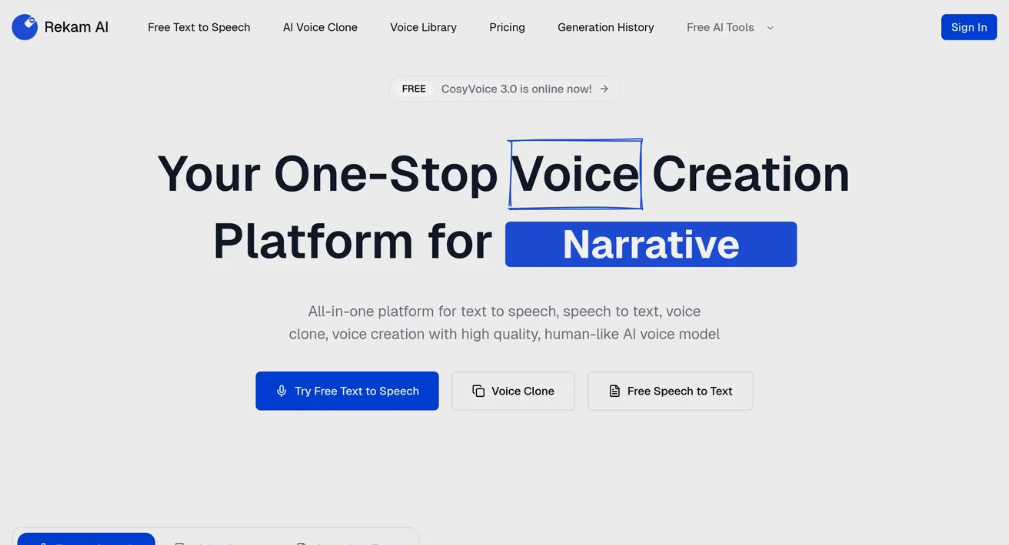Click the FREE badge in the announcement pill
The height and width of the screenshot is (545, 1009).
[414, 89]
